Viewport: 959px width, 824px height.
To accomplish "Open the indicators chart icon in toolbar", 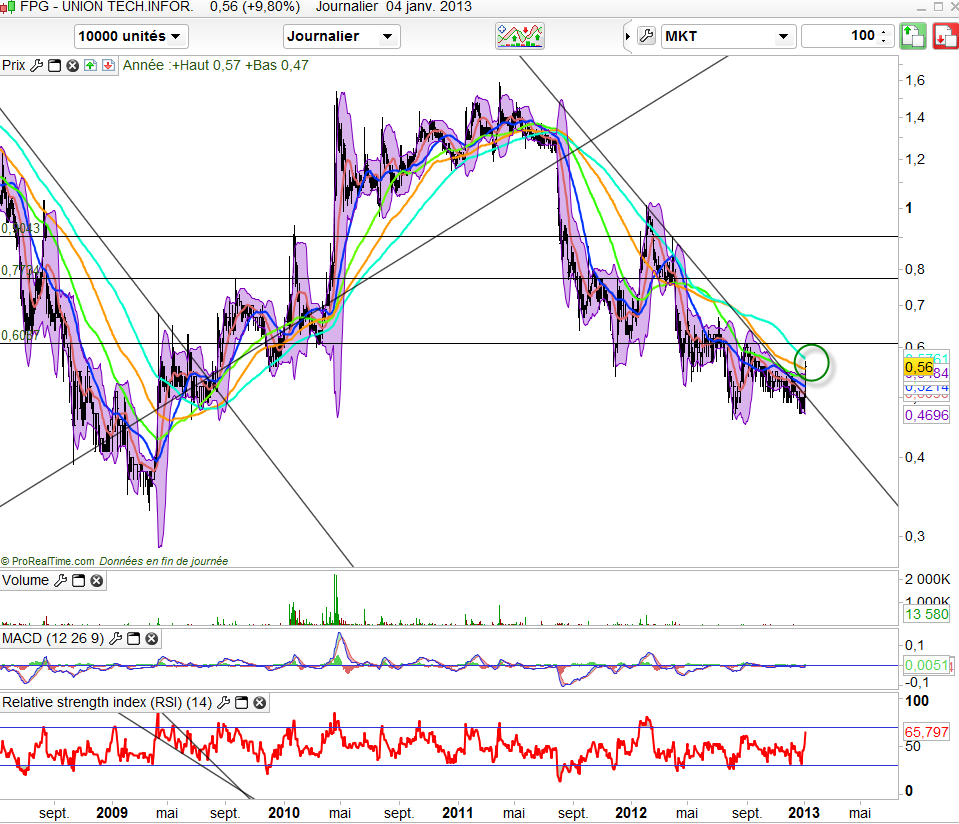I will (520, 36).
